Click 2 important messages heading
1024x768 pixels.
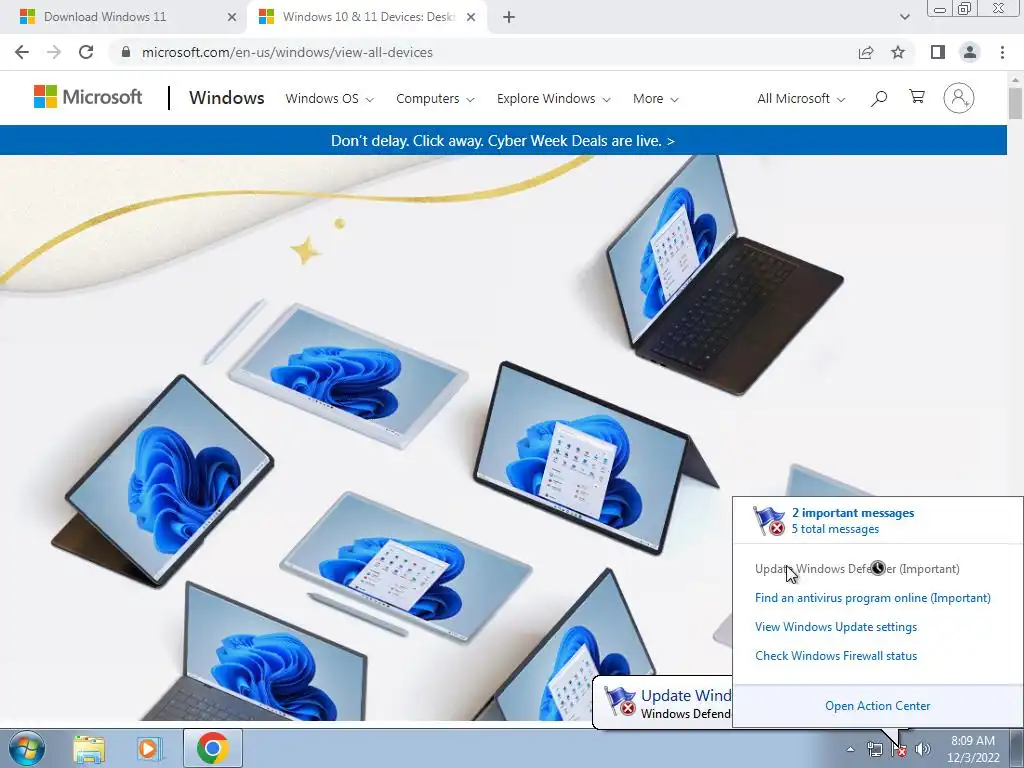[853, 513]
